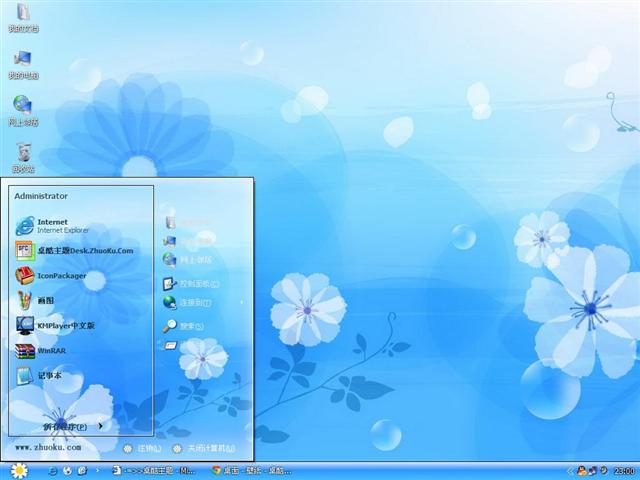Image resolution: width=640 pixels, height=480 pixels.
Task: Expand hidden system tray icons
Action: click(570, 471)
